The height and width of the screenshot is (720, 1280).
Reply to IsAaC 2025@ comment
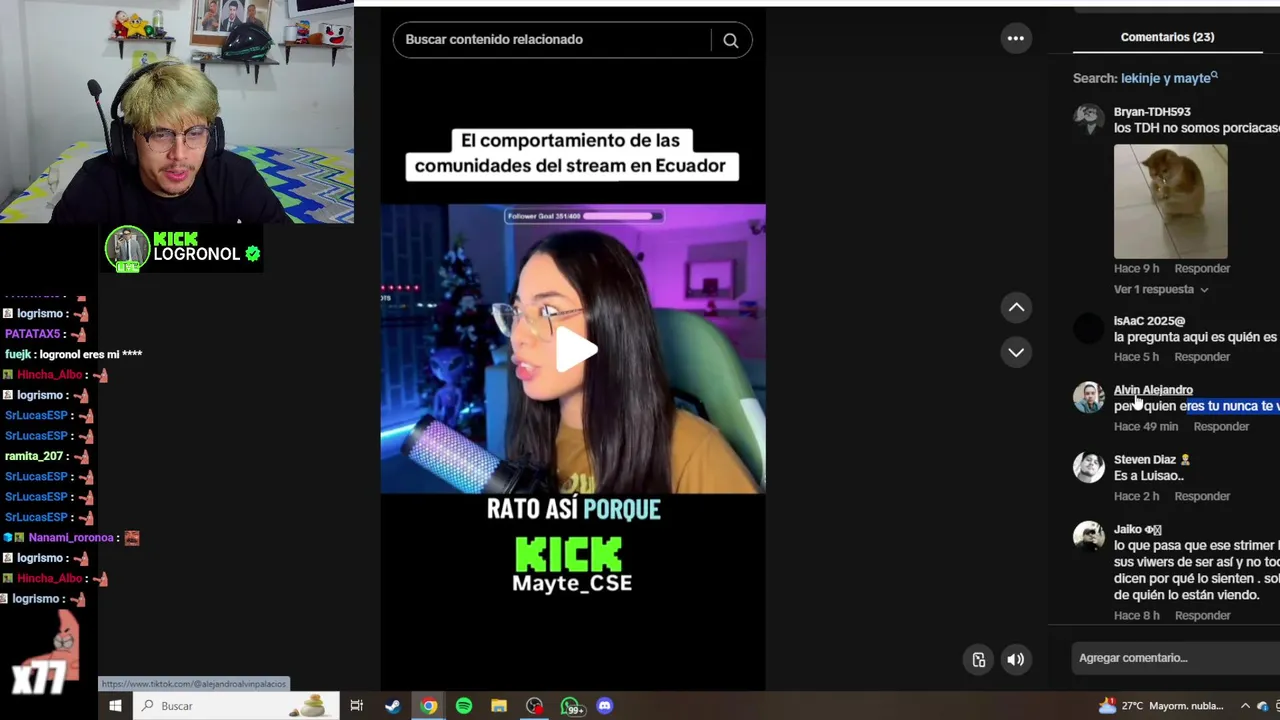pos(1202,357)
